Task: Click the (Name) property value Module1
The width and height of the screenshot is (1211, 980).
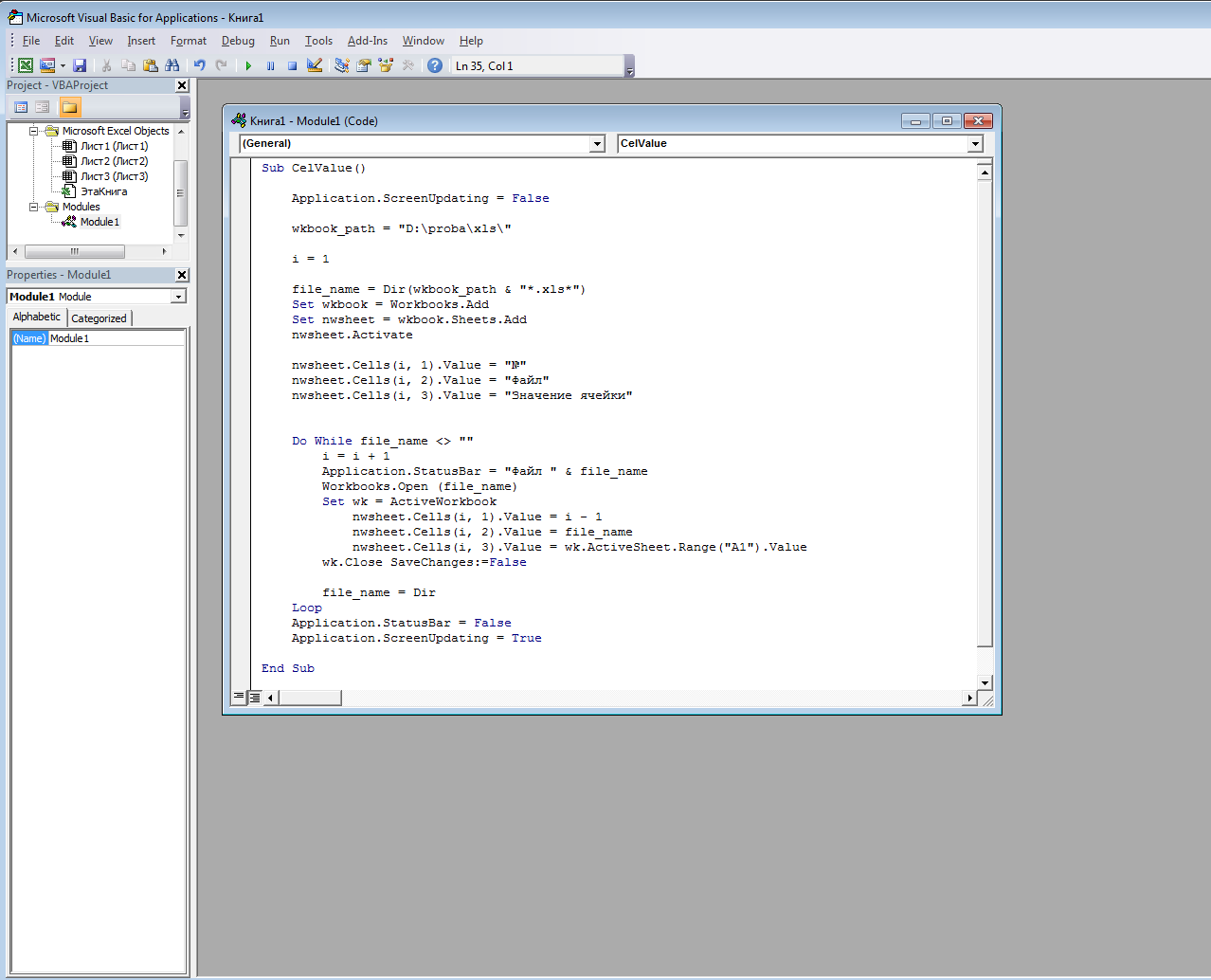Action: point(117,338)
